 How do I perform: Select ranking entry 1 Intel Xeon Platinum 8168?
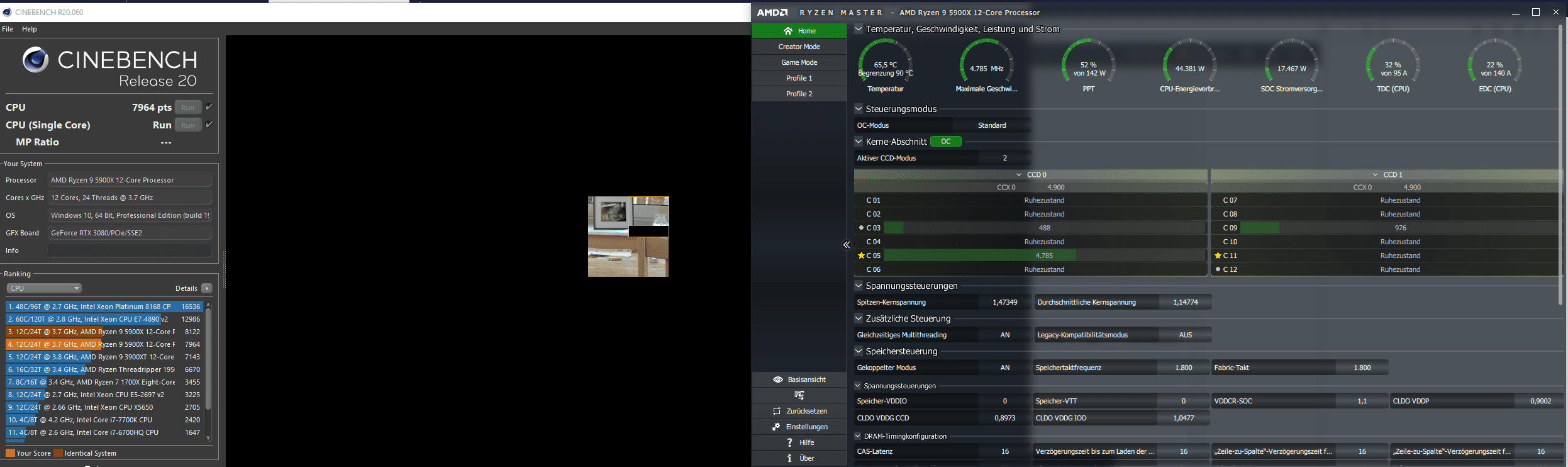click(104, 307)
